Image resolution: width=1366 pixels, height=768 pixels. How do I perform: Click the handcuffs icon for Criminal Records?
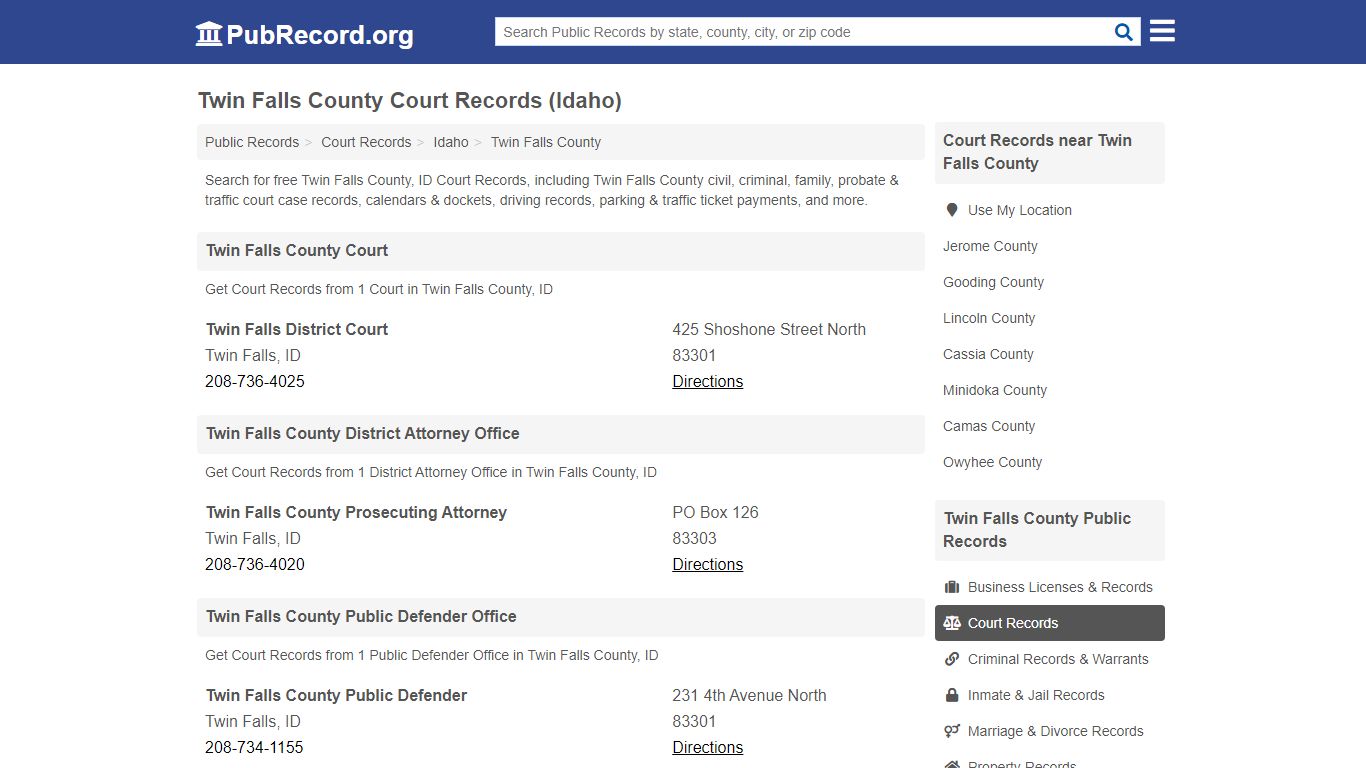pyautogui.click(x=952, y=659)
